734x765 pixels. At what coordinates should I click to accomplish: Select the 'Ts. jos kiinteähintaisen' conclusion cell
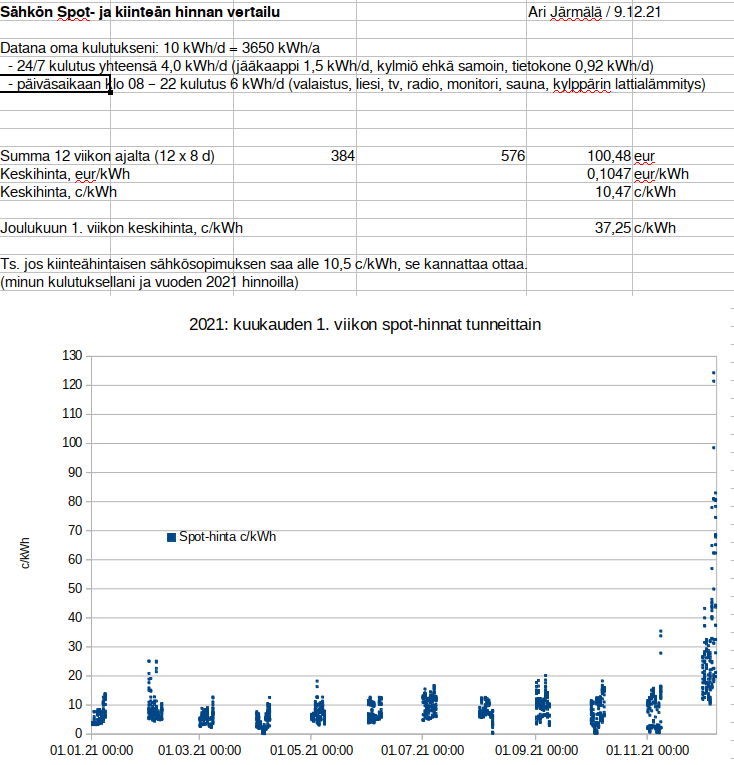pos(264,264)
